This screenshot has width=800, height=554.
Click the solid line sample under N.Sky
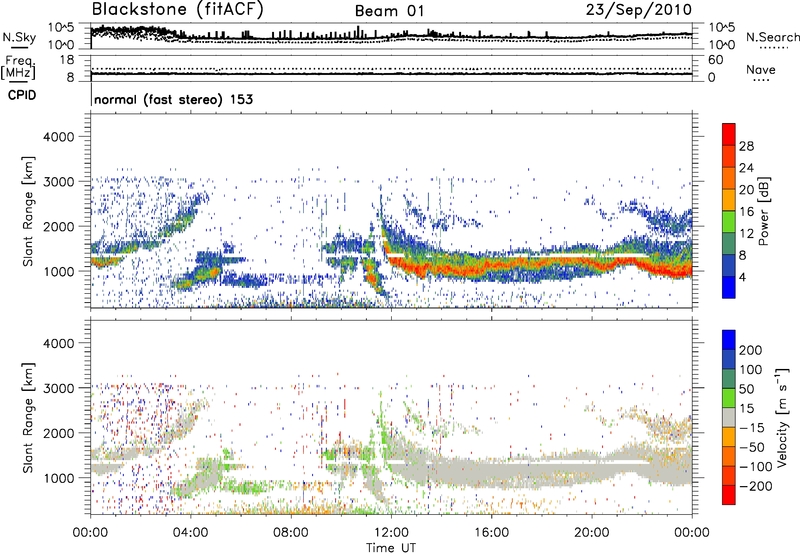[19, 48]
